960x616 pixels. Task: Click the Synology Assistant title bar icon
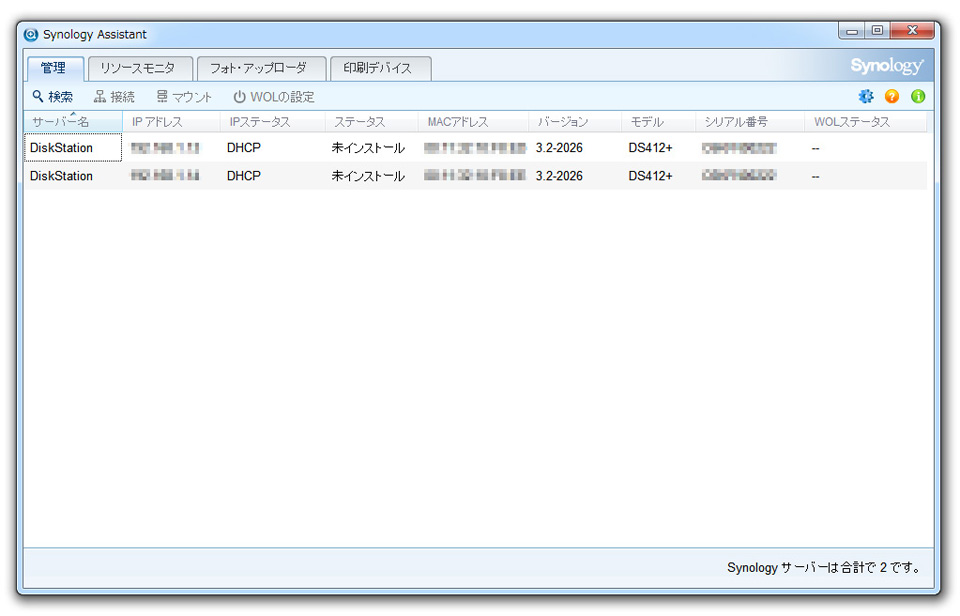click(31, 34)
